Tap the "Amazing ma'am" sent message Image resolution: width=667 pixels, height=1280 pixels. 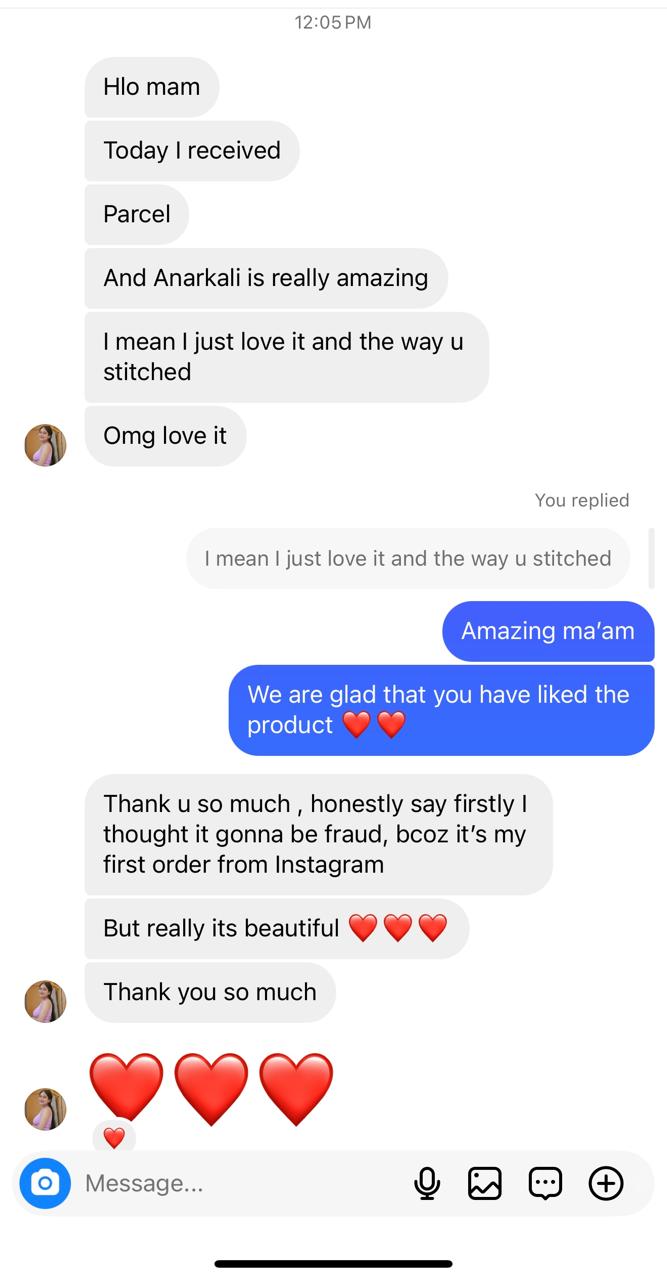point(547,631)
